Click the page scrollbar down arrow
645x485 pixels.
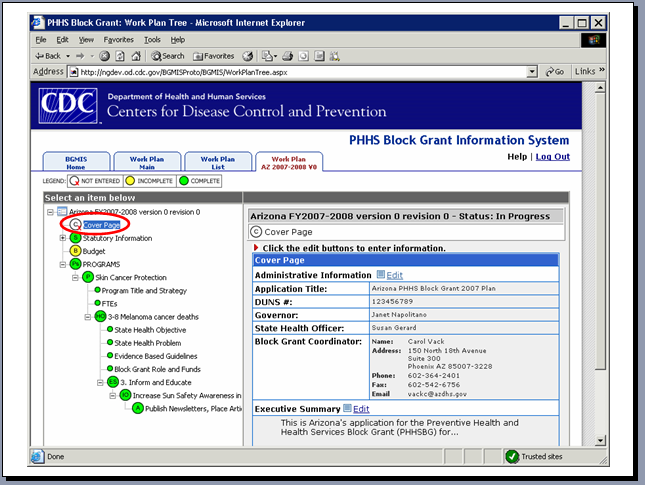[600, 441]
